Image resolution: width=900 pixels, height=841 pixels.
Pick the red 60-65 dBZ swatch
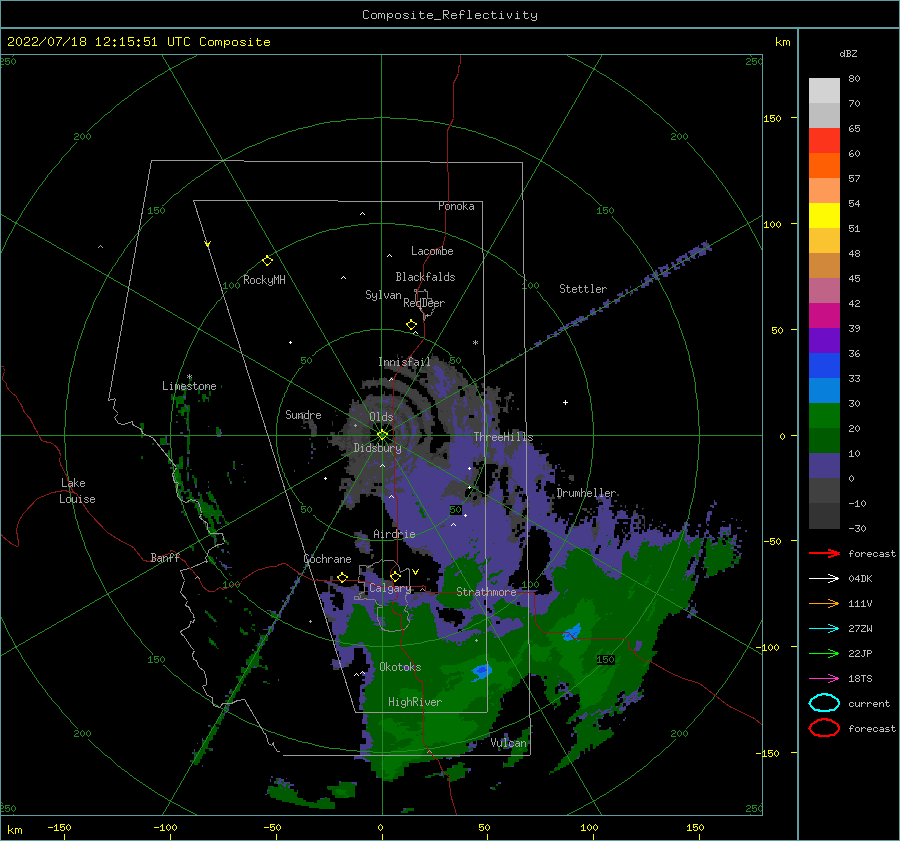click(824, 141)
